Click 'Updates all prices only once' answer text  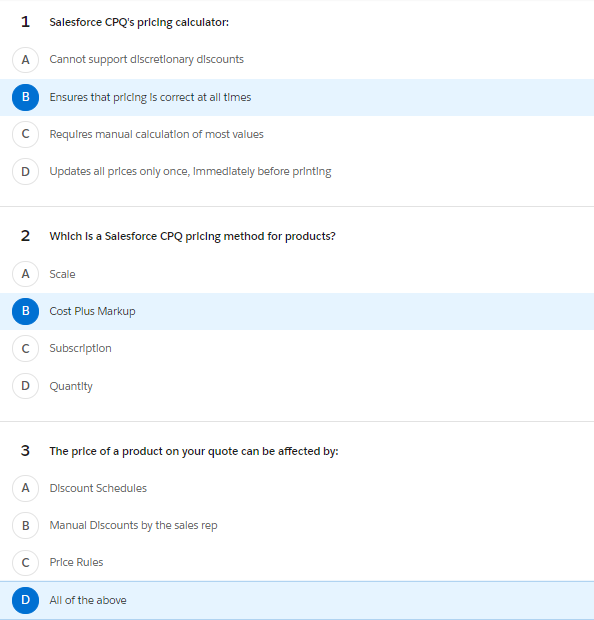pyautogui.click(x=190, y=172)
